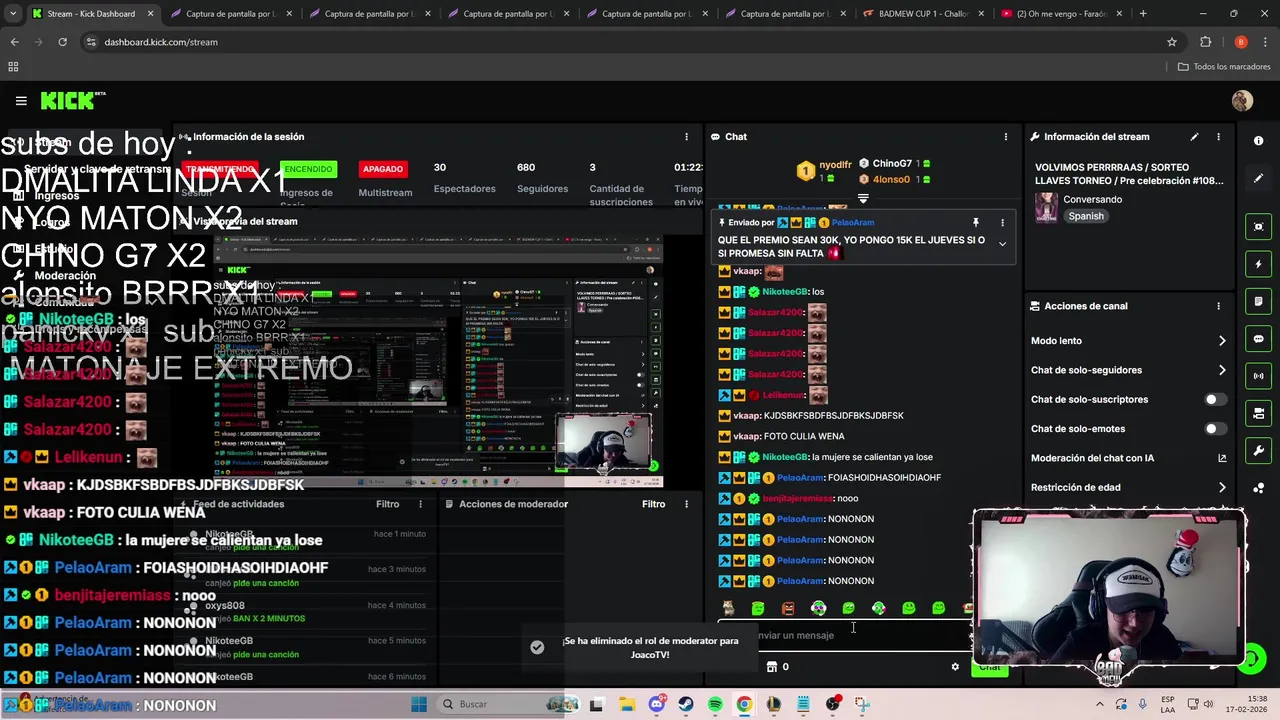Open the Acciones de moderador Filtro dropdown
1280x720 pixels.
tap(653, 504)
